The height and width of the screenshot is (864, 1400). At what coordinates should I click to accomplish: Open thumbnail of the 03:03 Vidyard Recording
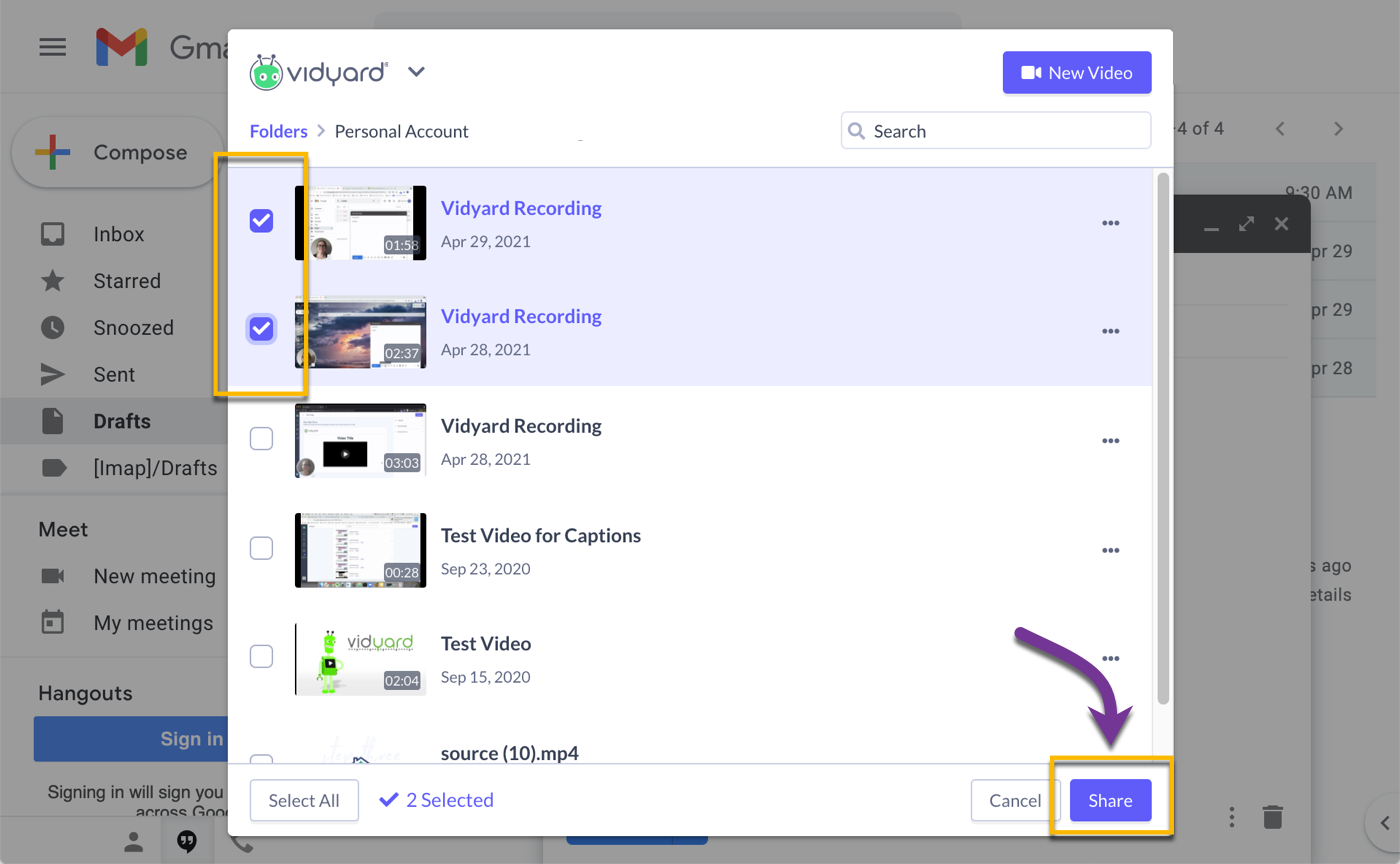[360, 440]
